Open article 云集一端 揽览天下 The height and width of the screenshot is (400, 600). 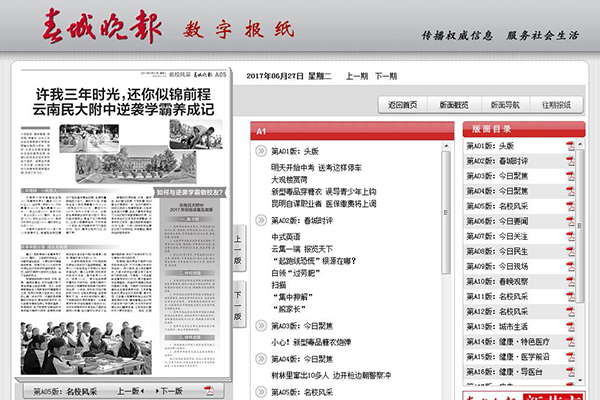pyautogui.click(x=302, y=249)
